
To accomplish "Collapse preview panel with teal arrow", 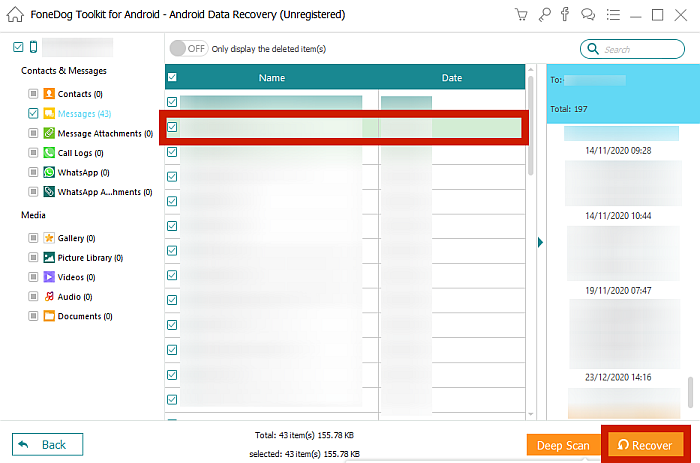I will click(x=540, y=242).
